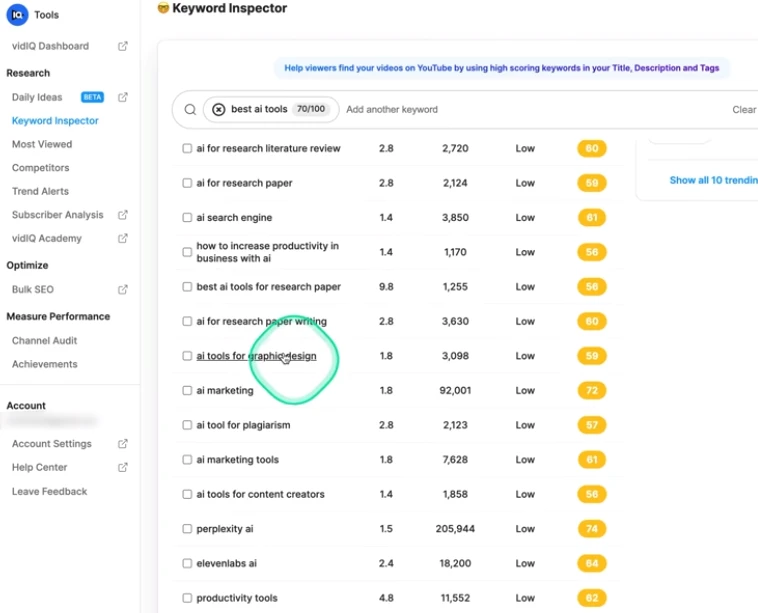The width and height of the screenshot is (758, 613).
Task: Go to Competitors section
Action: [x=41, y=168]
